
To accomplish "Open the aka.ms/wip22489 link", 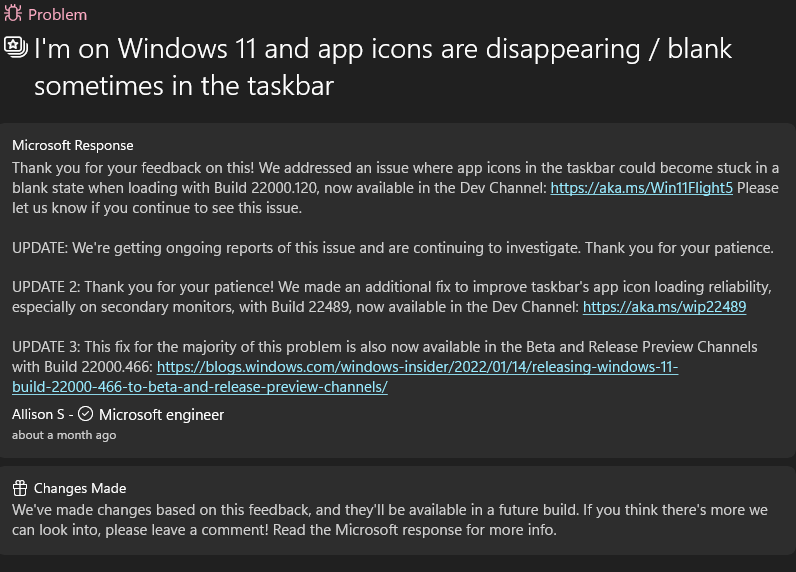I will (x=664, y=307).
